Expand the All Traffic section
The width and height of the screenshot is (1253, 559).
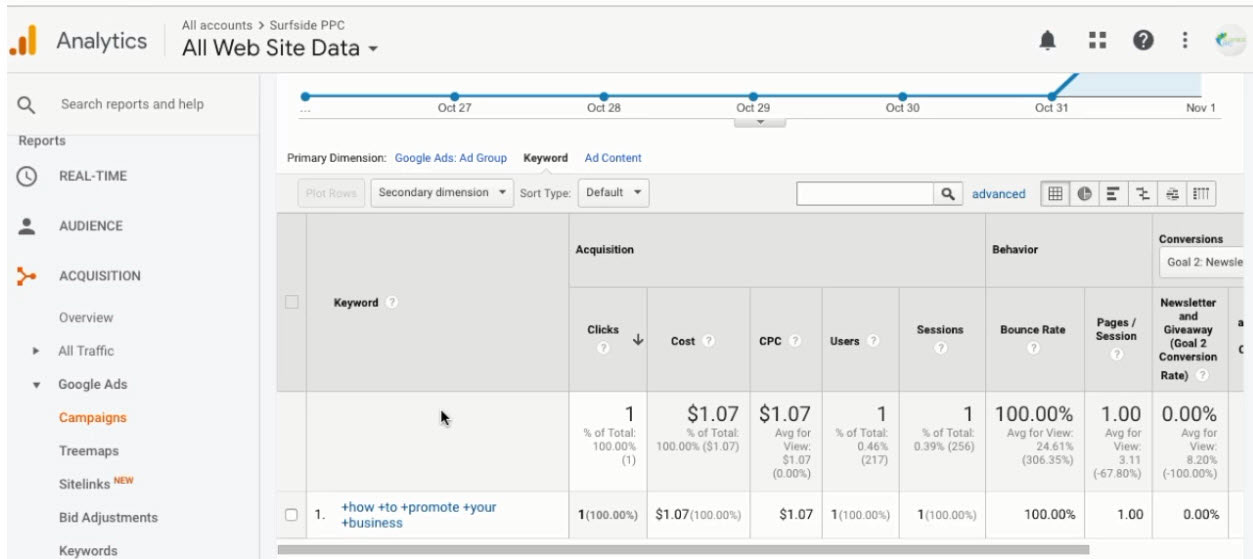click(36, 351)
